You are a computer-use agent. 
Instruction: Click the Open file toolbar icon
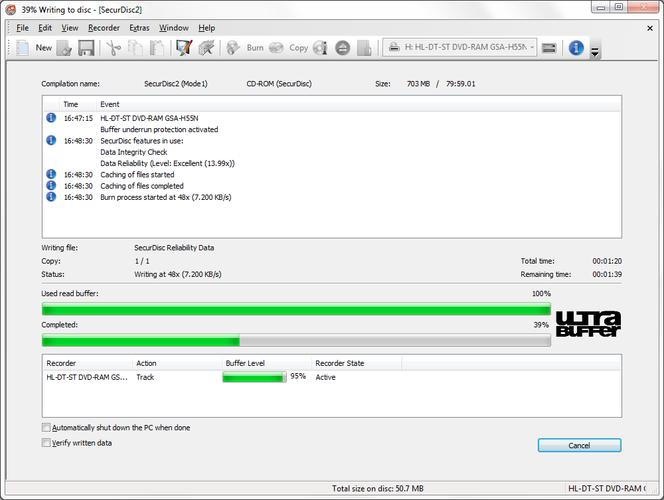click(64, 47)
